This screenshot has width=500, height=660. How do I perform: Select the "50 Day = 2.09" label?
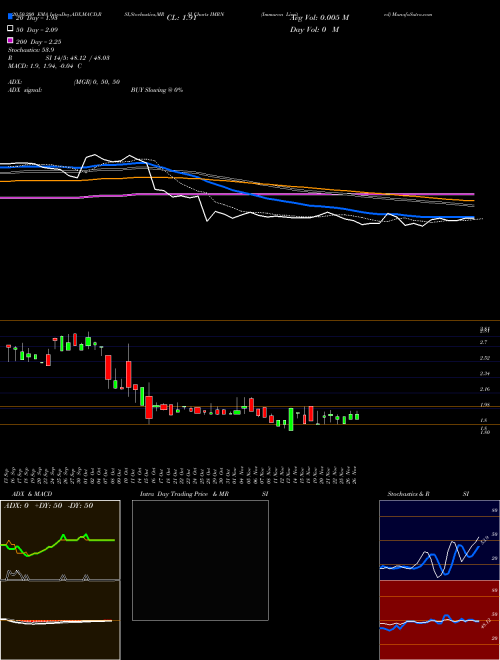[37, 29]
